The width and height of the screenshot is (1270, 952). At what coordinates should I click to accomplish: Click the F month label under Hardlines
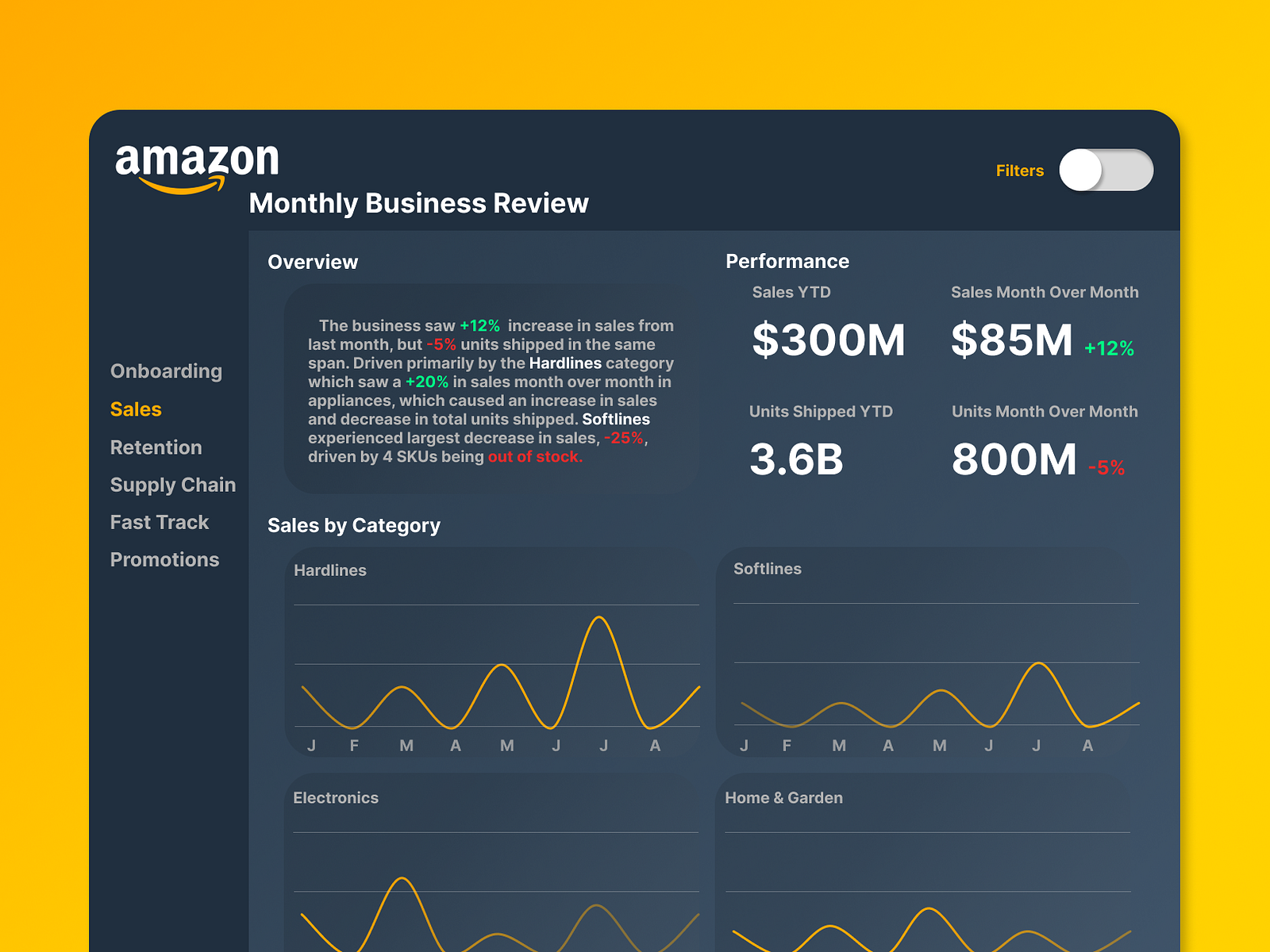click(x=354, y=746)
